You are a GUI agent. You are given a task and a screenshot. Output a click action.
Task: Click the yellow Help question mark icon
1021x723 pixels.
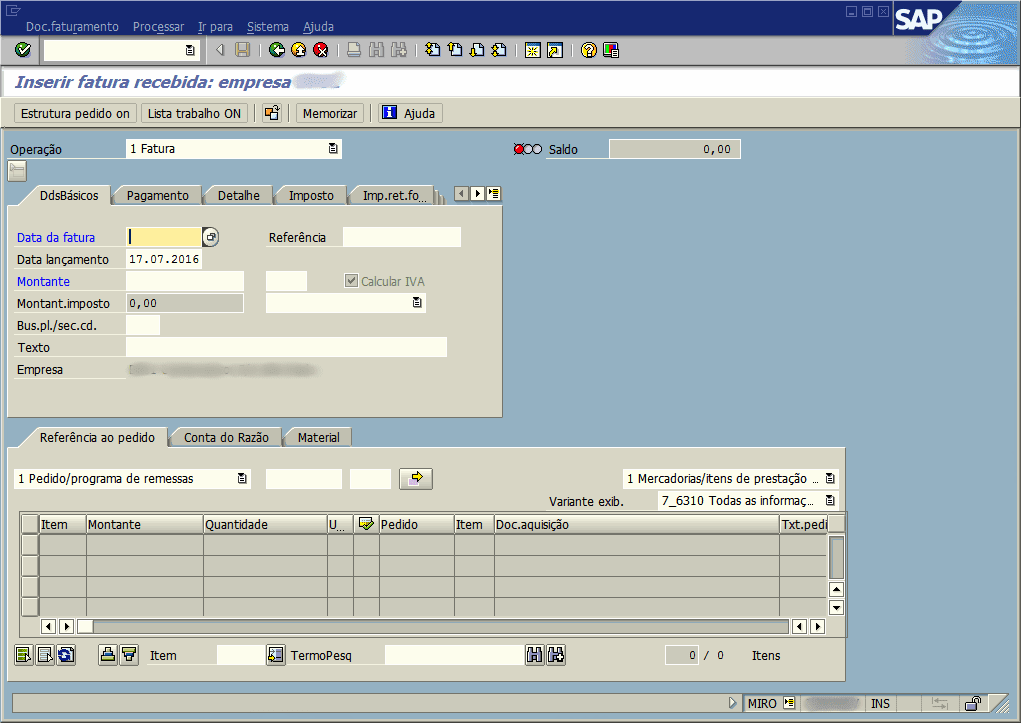click(589, 50)
